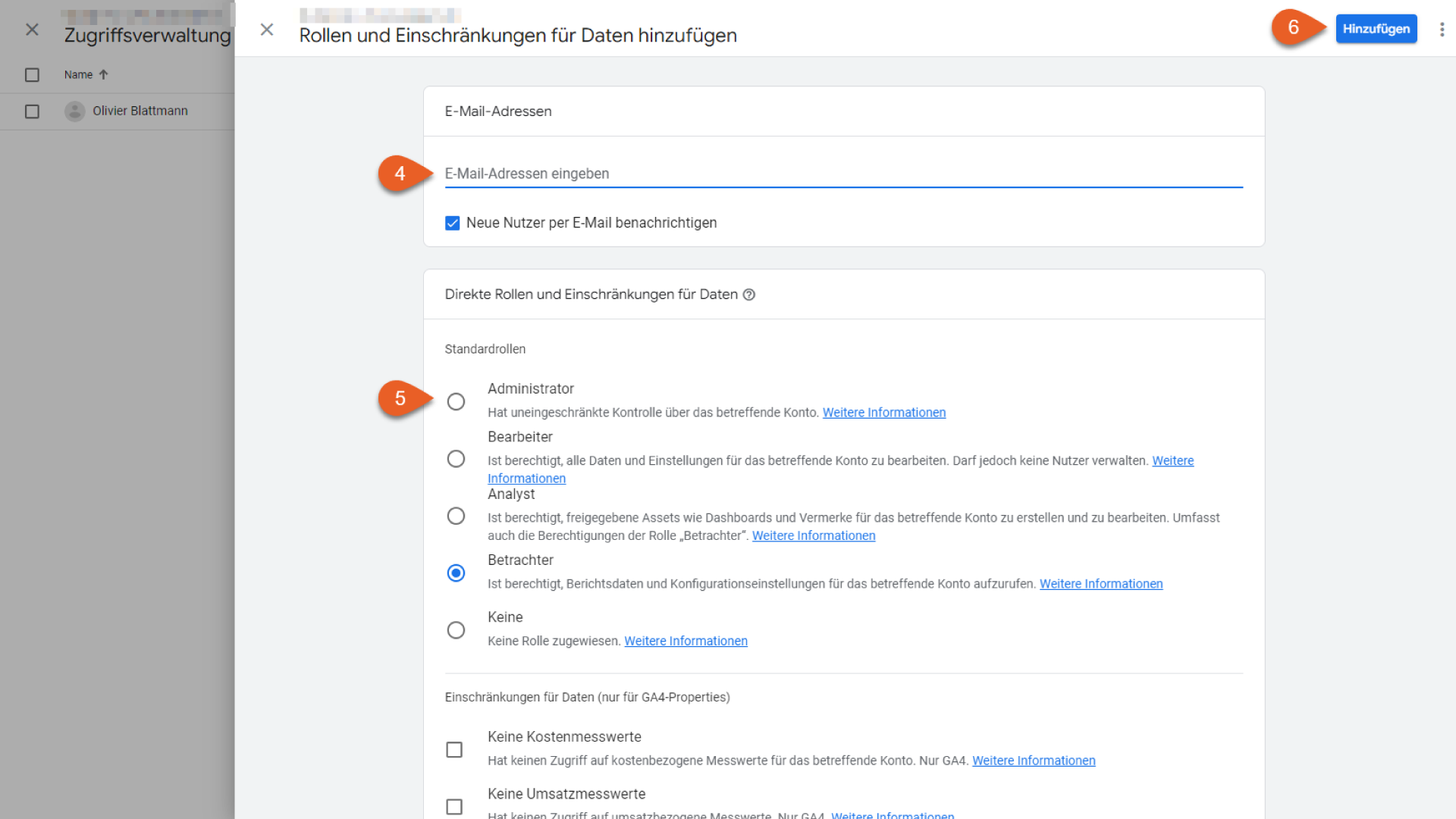Open the three-dot more options menu

coord(1442,29)
